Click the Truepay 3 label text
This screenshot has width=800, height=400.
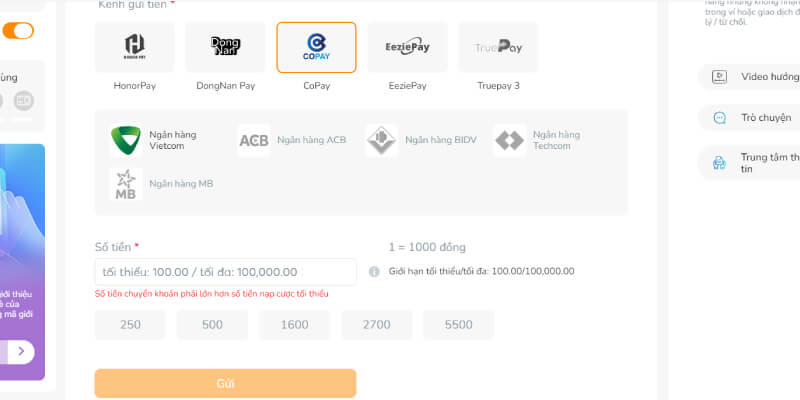click(x=498, y=86)
